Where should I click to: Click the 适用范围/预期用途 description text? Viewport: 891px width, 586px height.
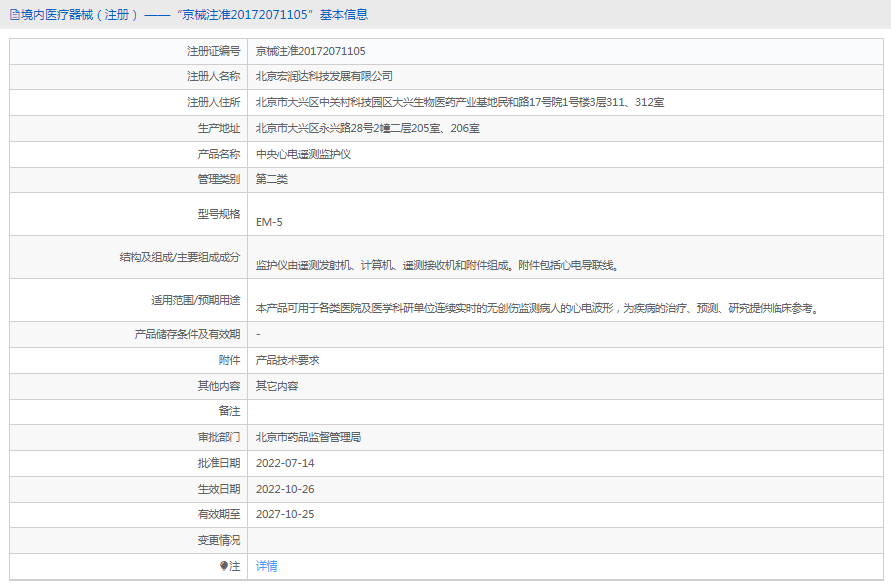[x=538, y=308]
